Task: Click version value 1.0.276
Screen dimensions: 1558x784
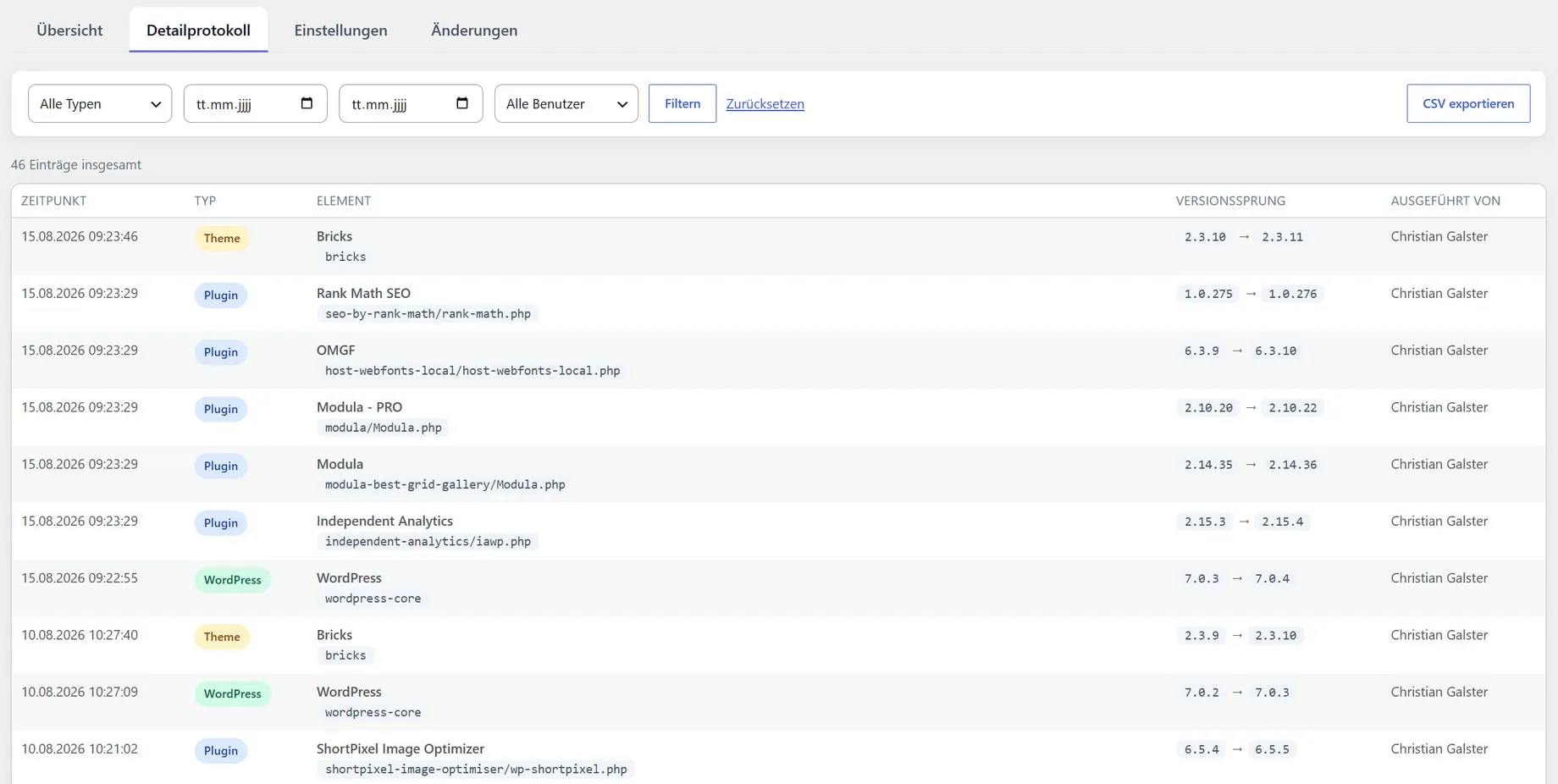Action: click(x=1292, y=294)
